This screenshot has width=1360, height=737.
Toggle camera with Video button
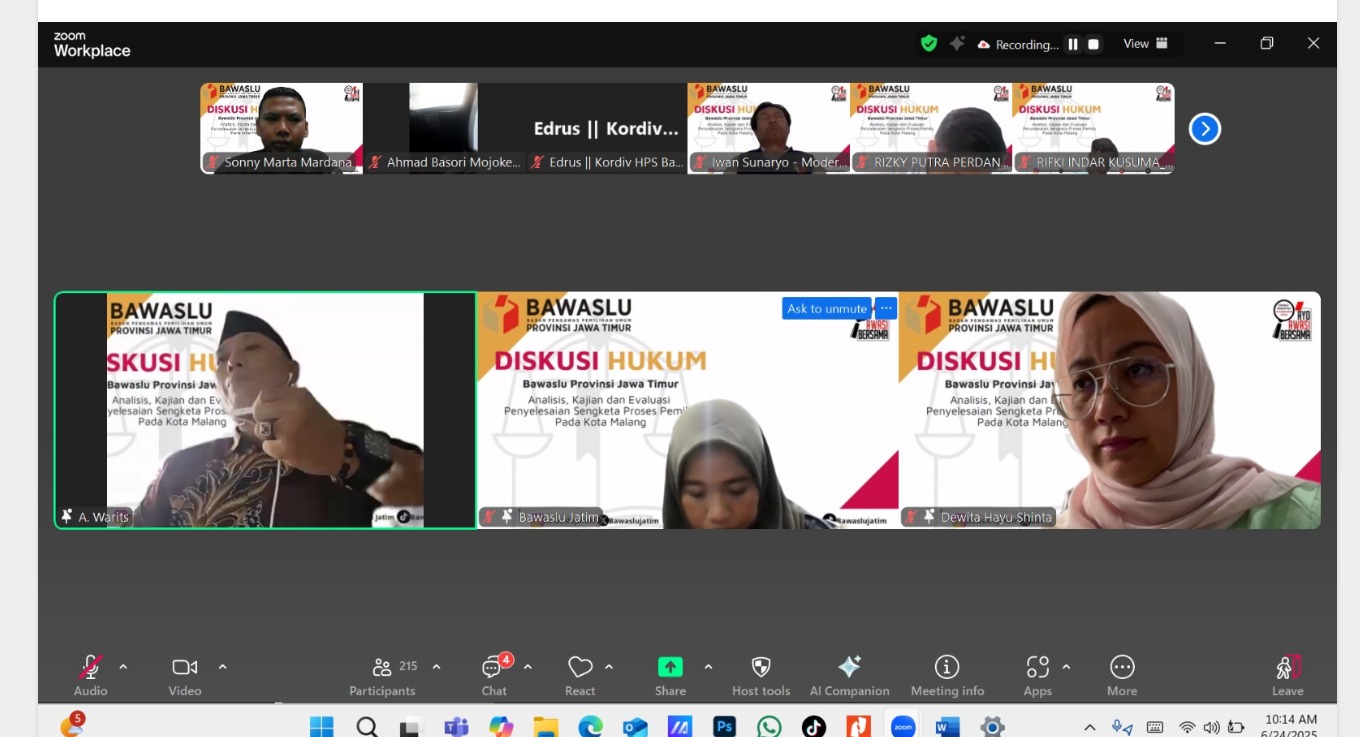point(184,675)
